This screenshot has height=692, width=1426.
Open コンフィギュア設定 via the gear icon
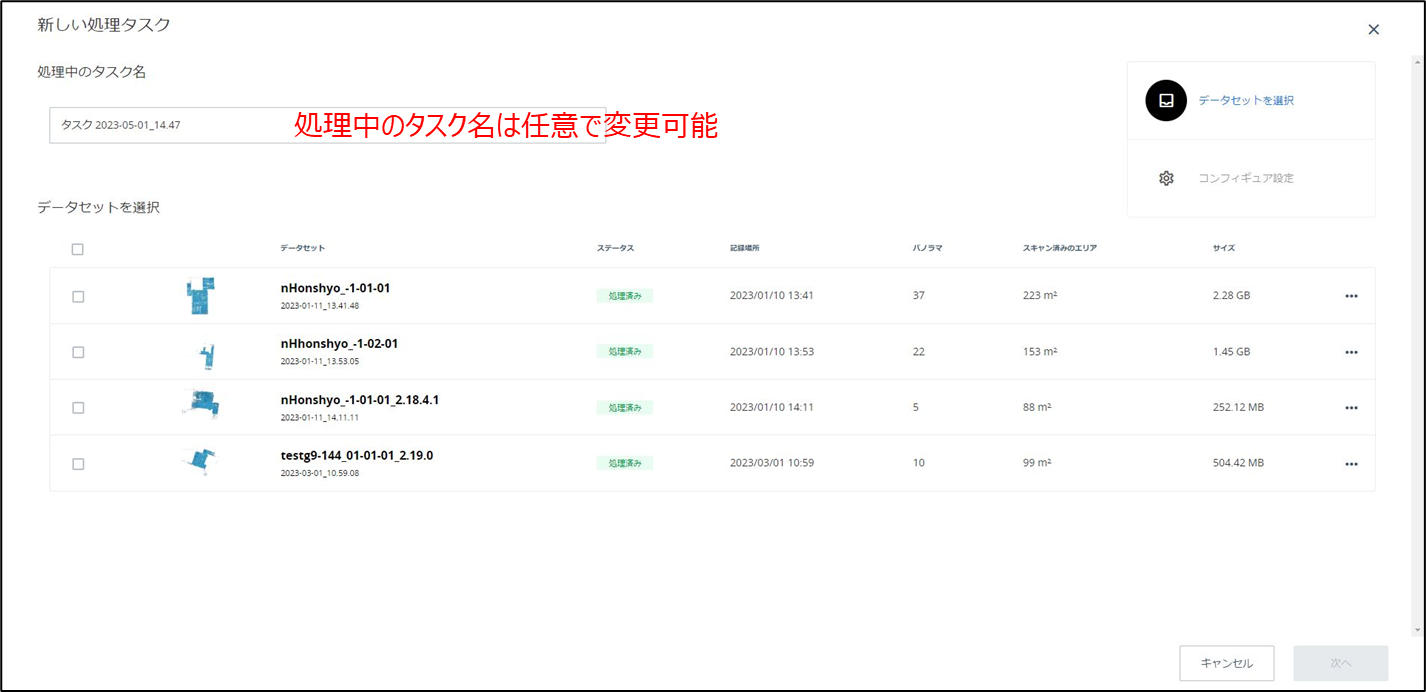click(x=1166, y=177)
